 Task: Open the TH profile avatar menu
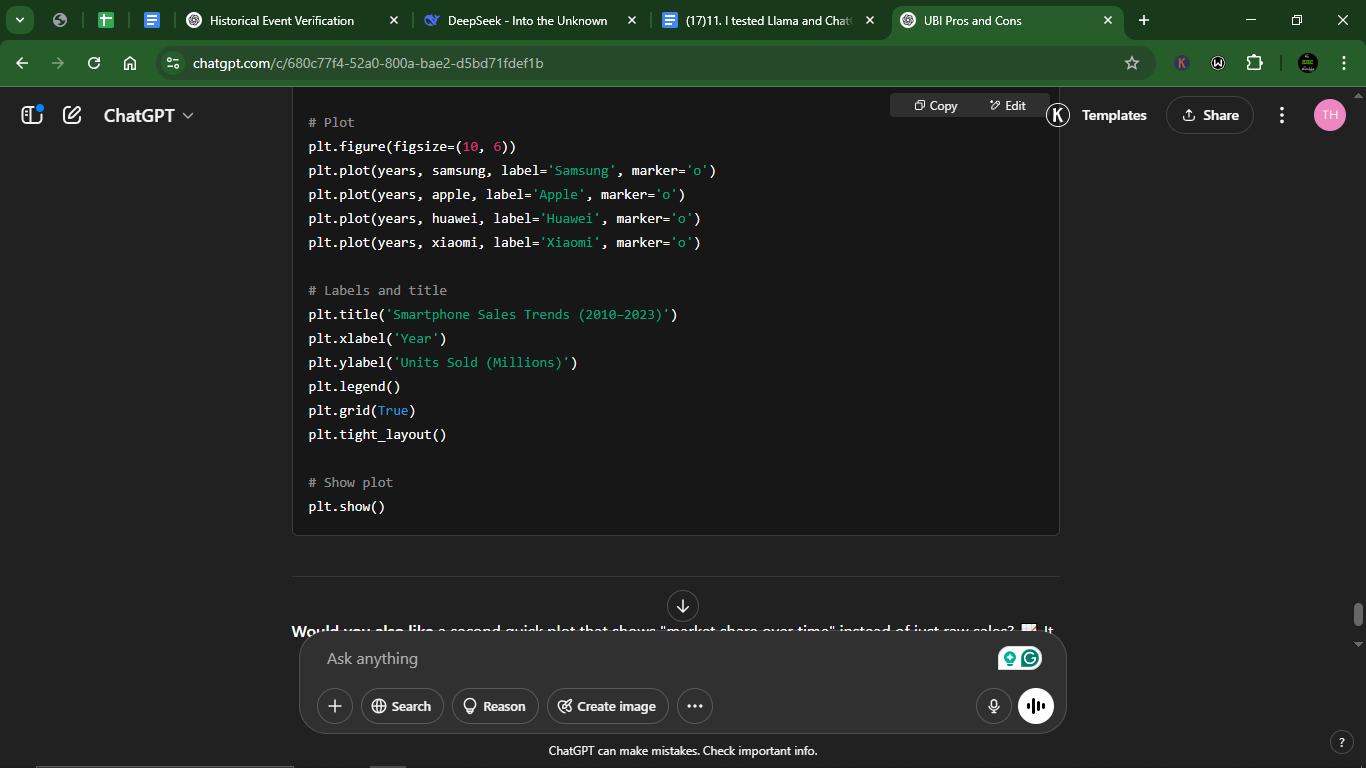click(x=1330, y=115)
